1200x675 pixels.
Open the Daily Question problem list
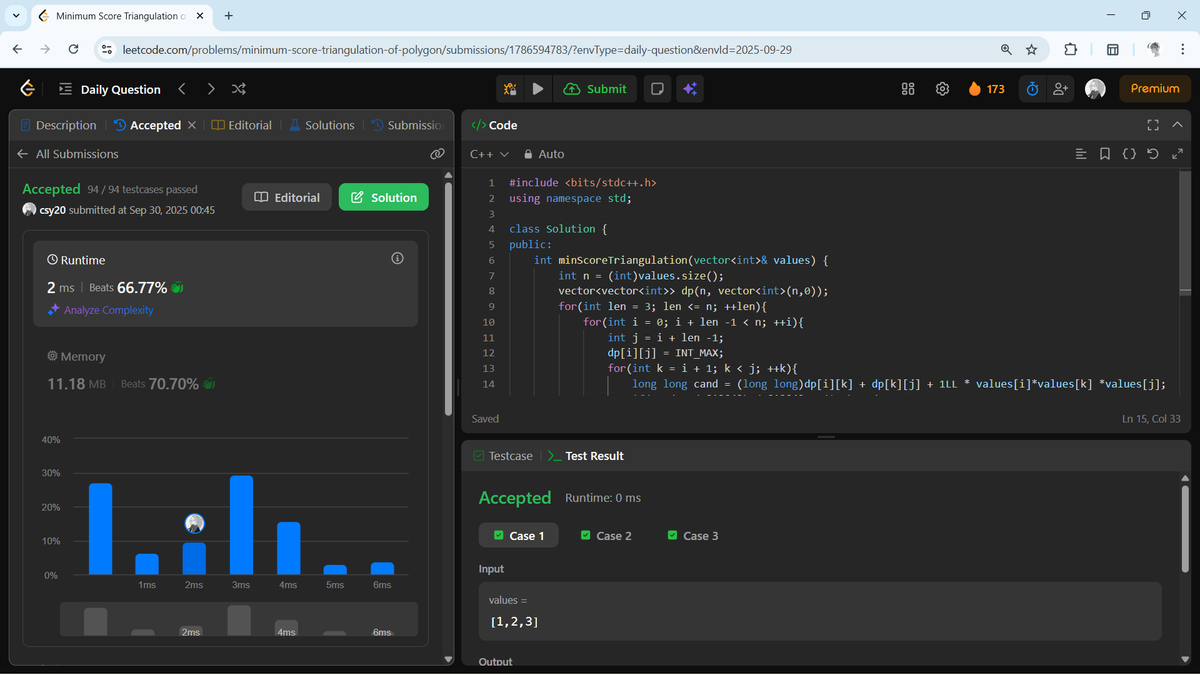110,89
